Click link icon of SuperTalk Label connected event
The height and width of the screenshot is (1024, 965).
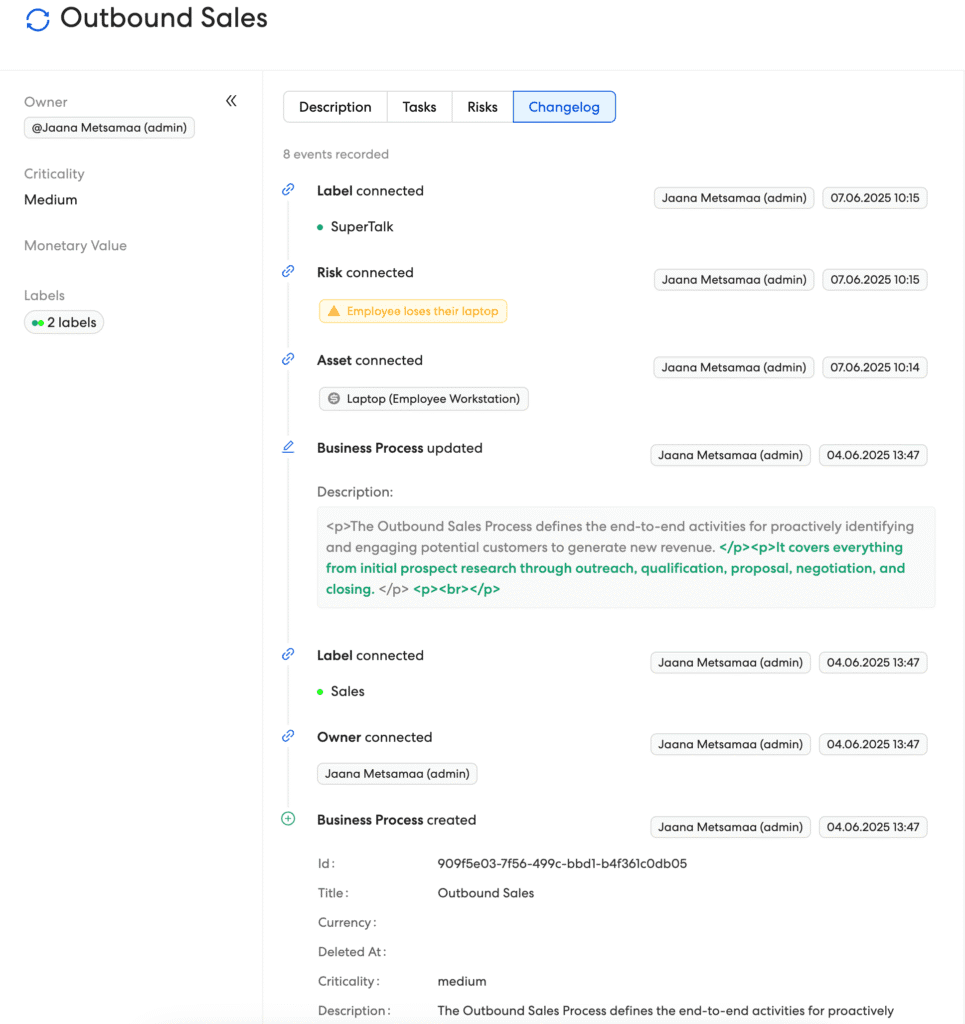pos(288,189)
